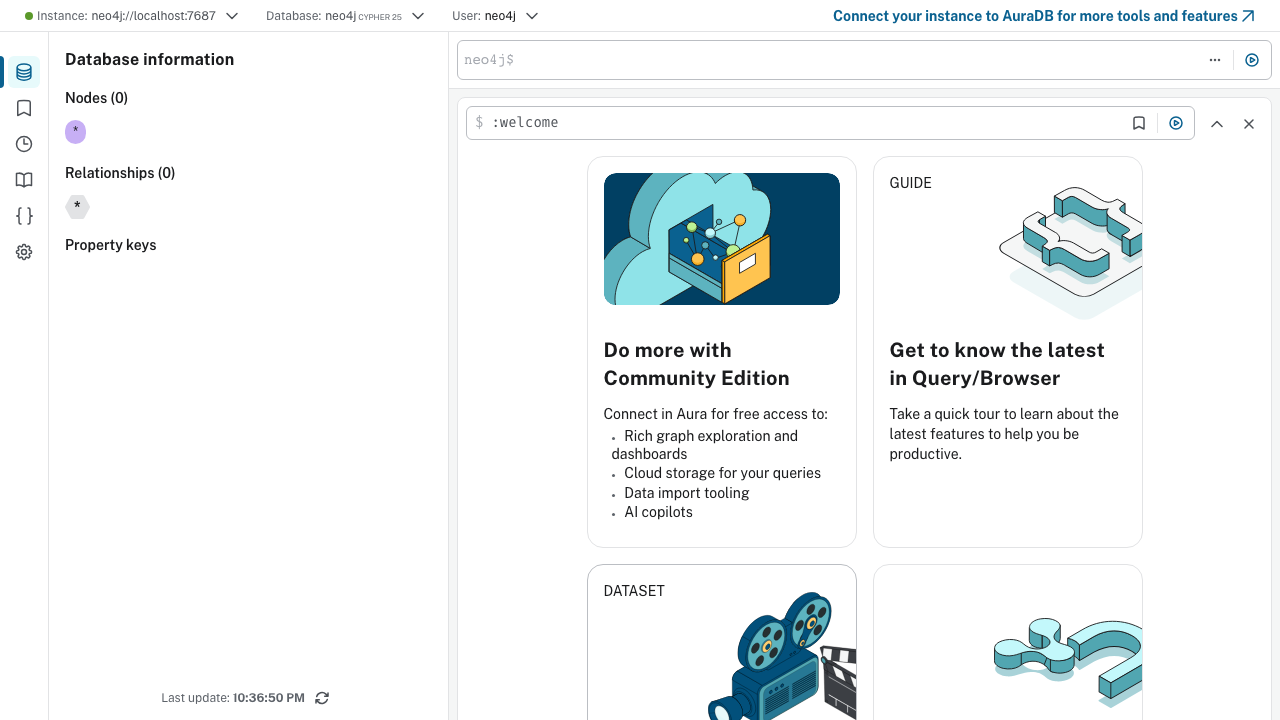This screenshot has height=720, width=1280.
Task: Open the Do more with Community Edition card
Action: click(722, 352)
